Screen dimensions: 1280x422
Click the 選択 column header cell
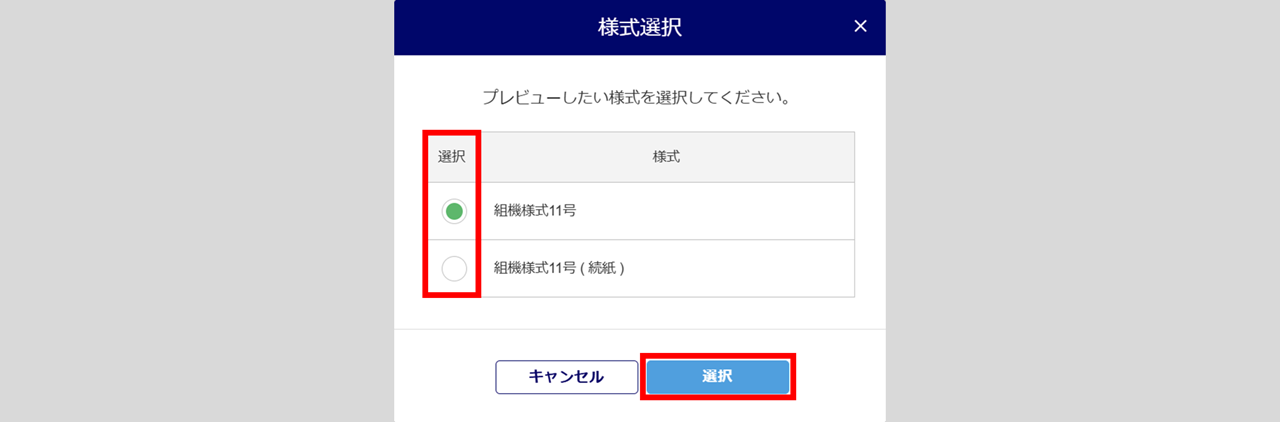(x=452, y=157)
